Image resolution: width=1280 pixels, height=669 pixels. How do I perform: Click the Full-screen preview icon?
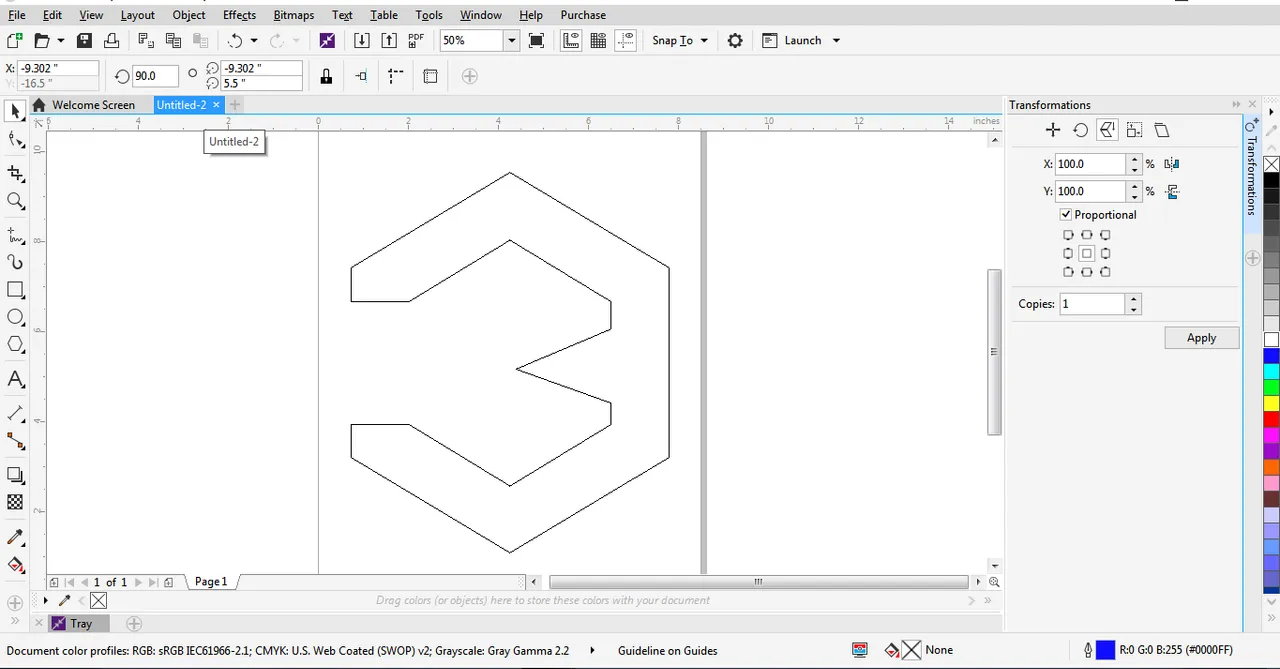(x=537, y=40)
